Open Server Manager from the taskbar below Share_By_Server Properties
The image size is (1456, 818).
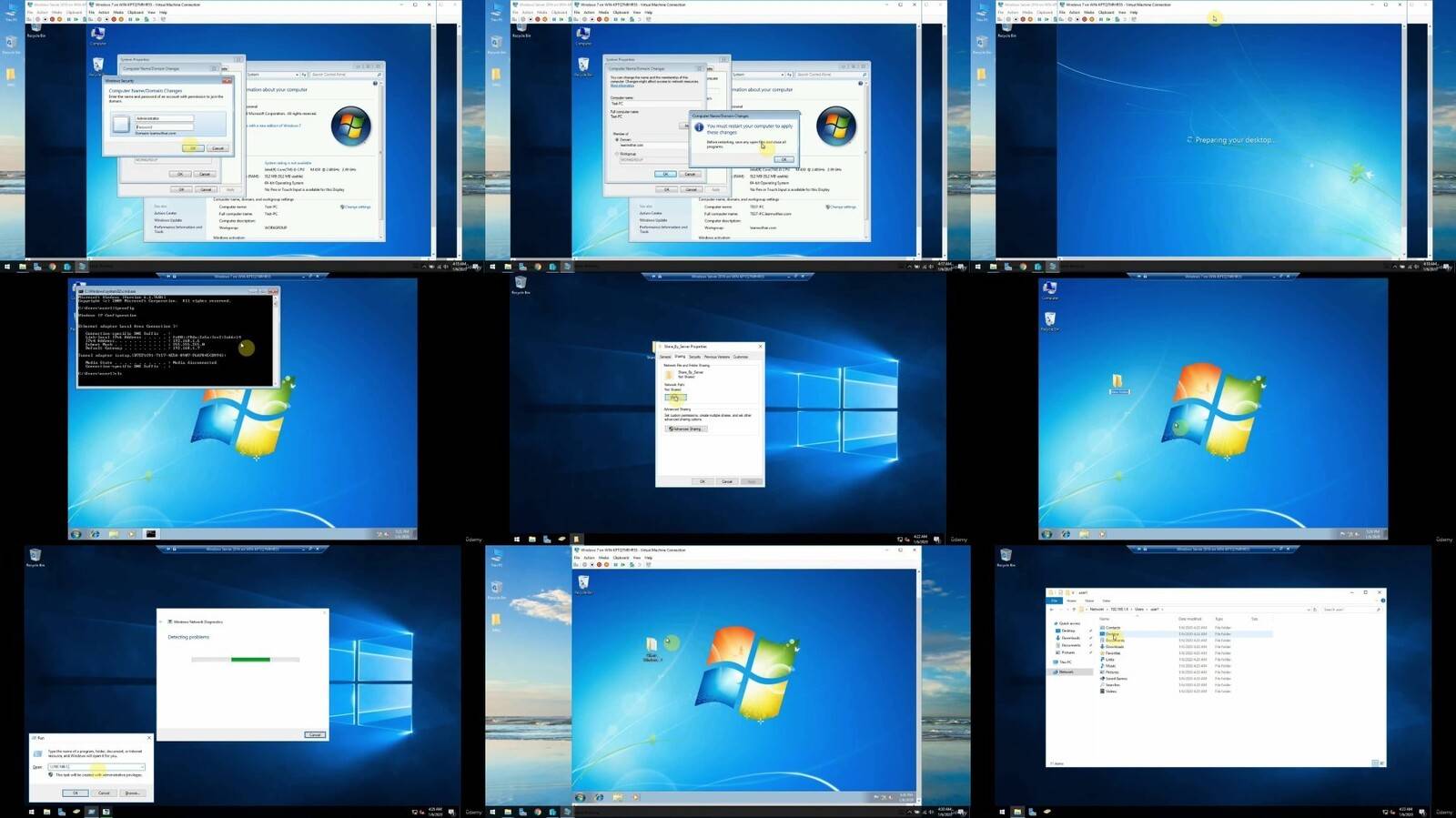[x=547, y=540]
